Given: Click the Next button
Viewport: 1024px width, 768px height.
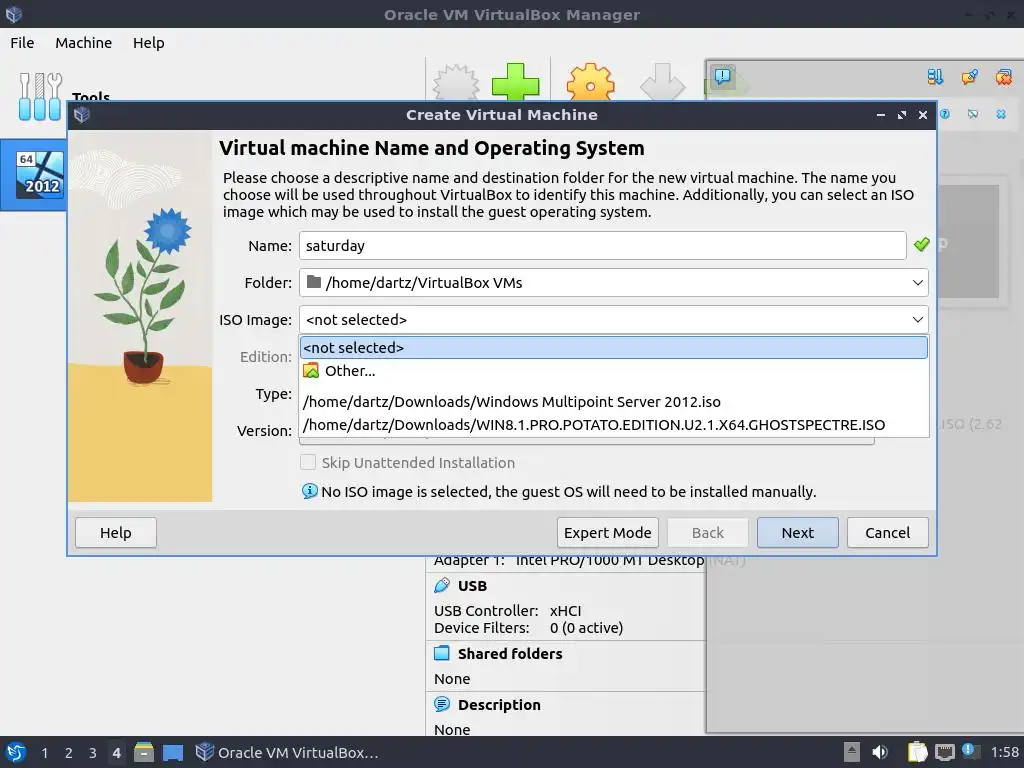Looking at the screenshot, I should [797, 533].
